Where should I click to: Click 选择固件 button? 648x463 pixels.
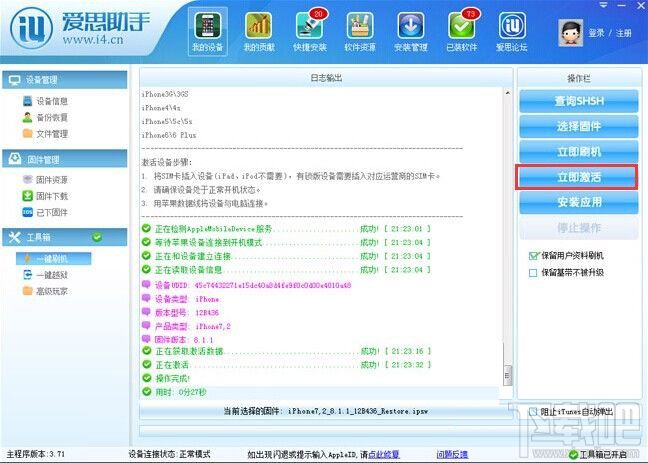click(579, 126)
